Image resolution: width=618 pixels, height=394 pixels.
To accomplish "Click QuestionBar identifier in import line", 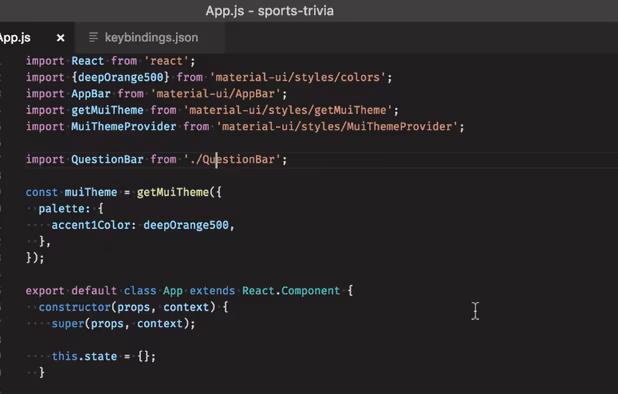I will coord(107,160).
